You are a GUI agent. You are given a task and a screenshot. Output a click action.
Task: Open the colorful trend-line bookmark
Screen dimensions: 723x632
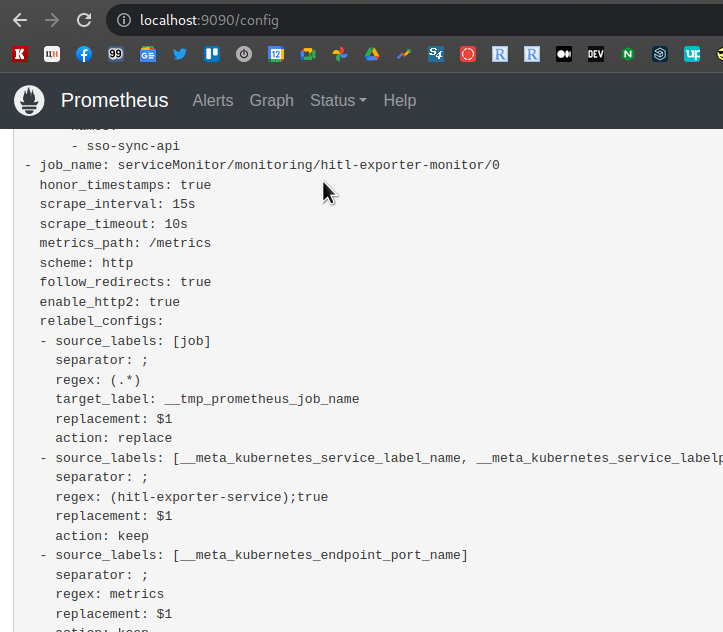(x=404, y=54)
